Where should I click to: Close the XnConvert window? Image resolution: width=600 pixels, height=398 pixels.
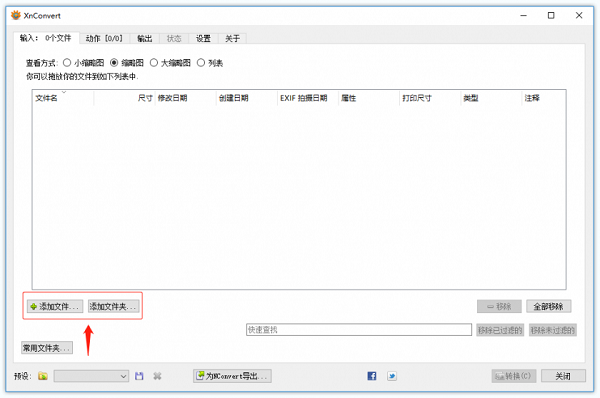(579, 15)
